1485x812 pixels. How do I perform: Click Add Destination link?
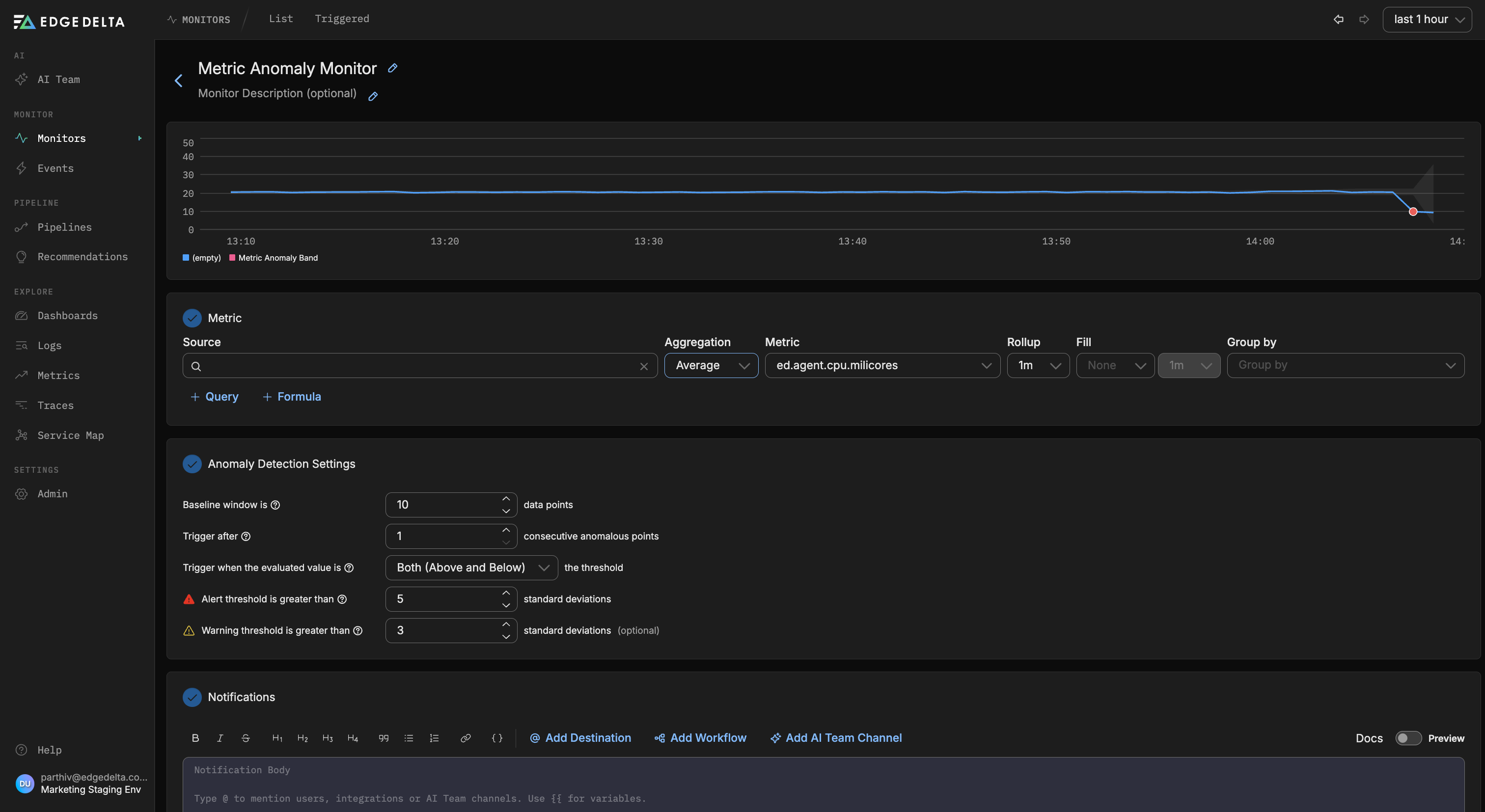coord(580,738)
